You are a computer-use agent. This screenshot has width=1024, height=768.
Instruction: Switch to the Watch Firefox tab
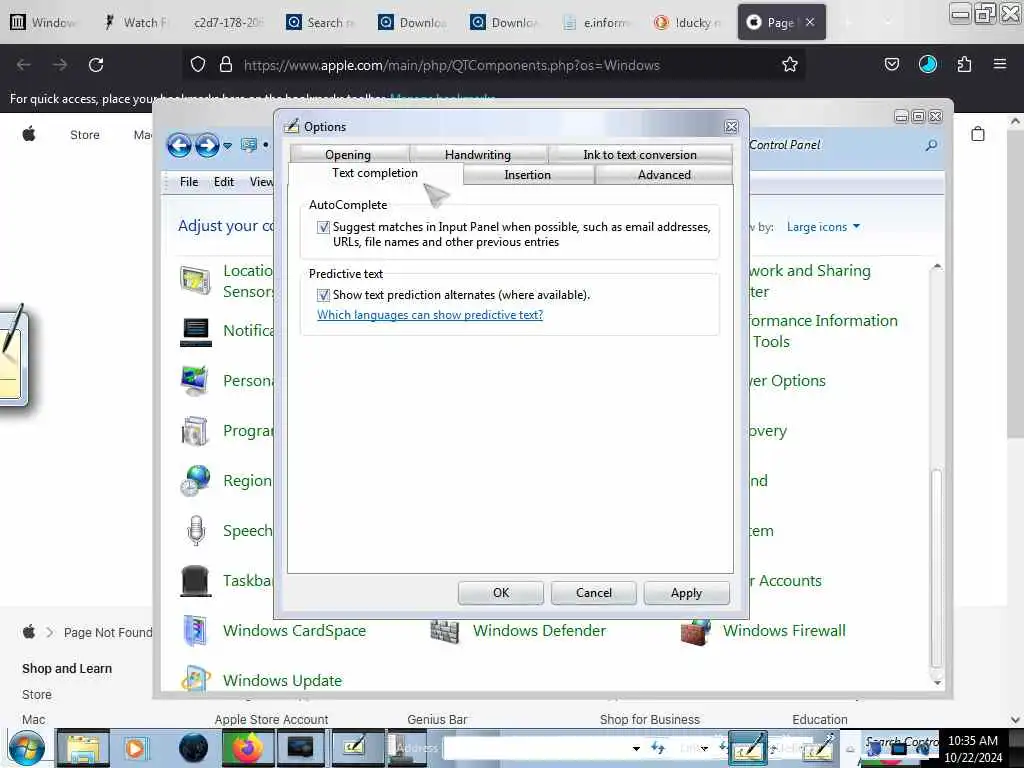(136, 22)
